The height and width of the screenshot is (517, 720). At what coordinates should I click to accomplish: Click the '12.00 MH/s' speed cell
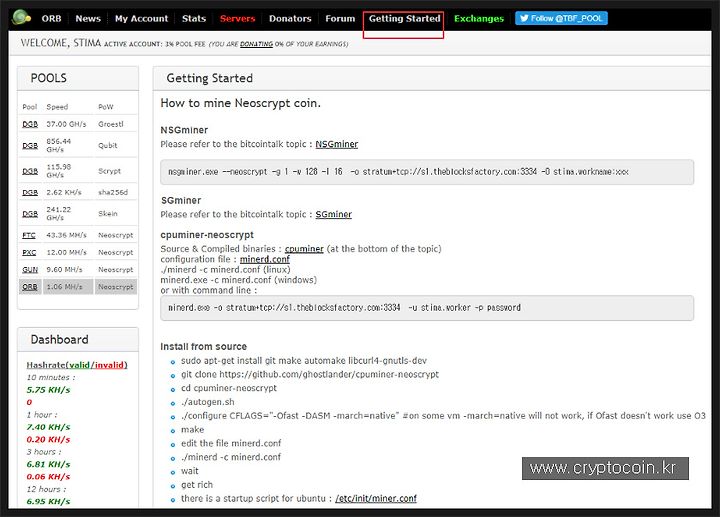[66, 253]
